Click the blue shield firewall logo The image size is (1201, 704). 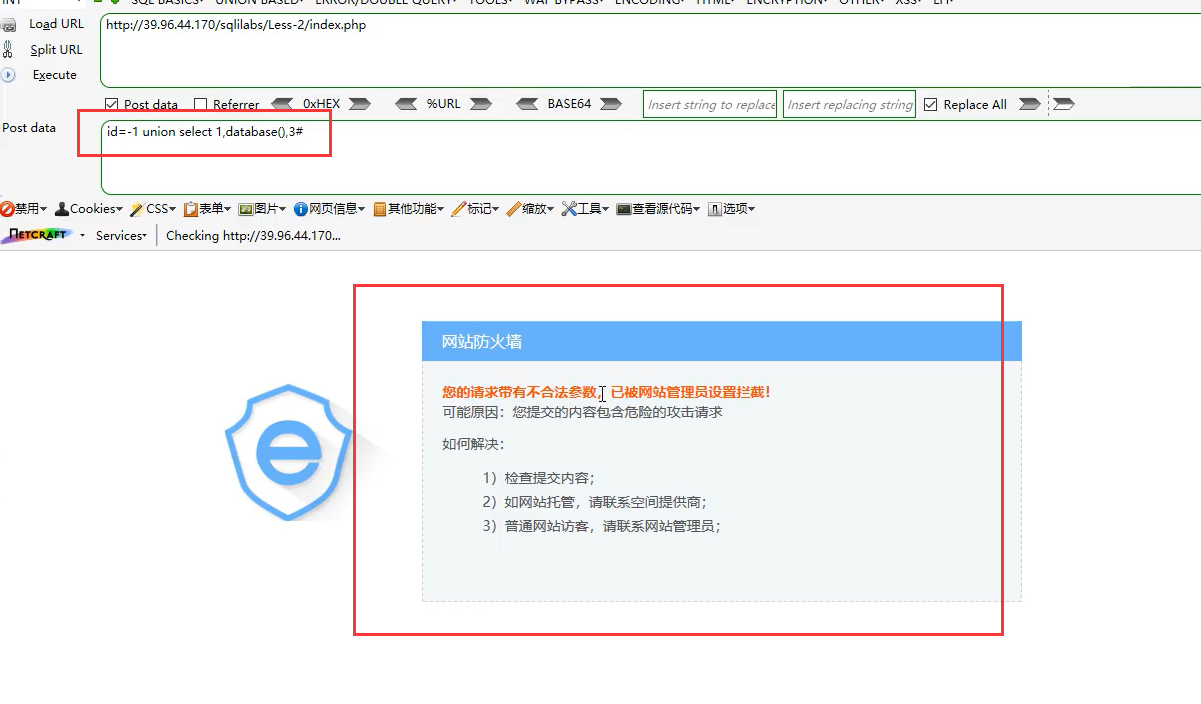pos(290,452)
